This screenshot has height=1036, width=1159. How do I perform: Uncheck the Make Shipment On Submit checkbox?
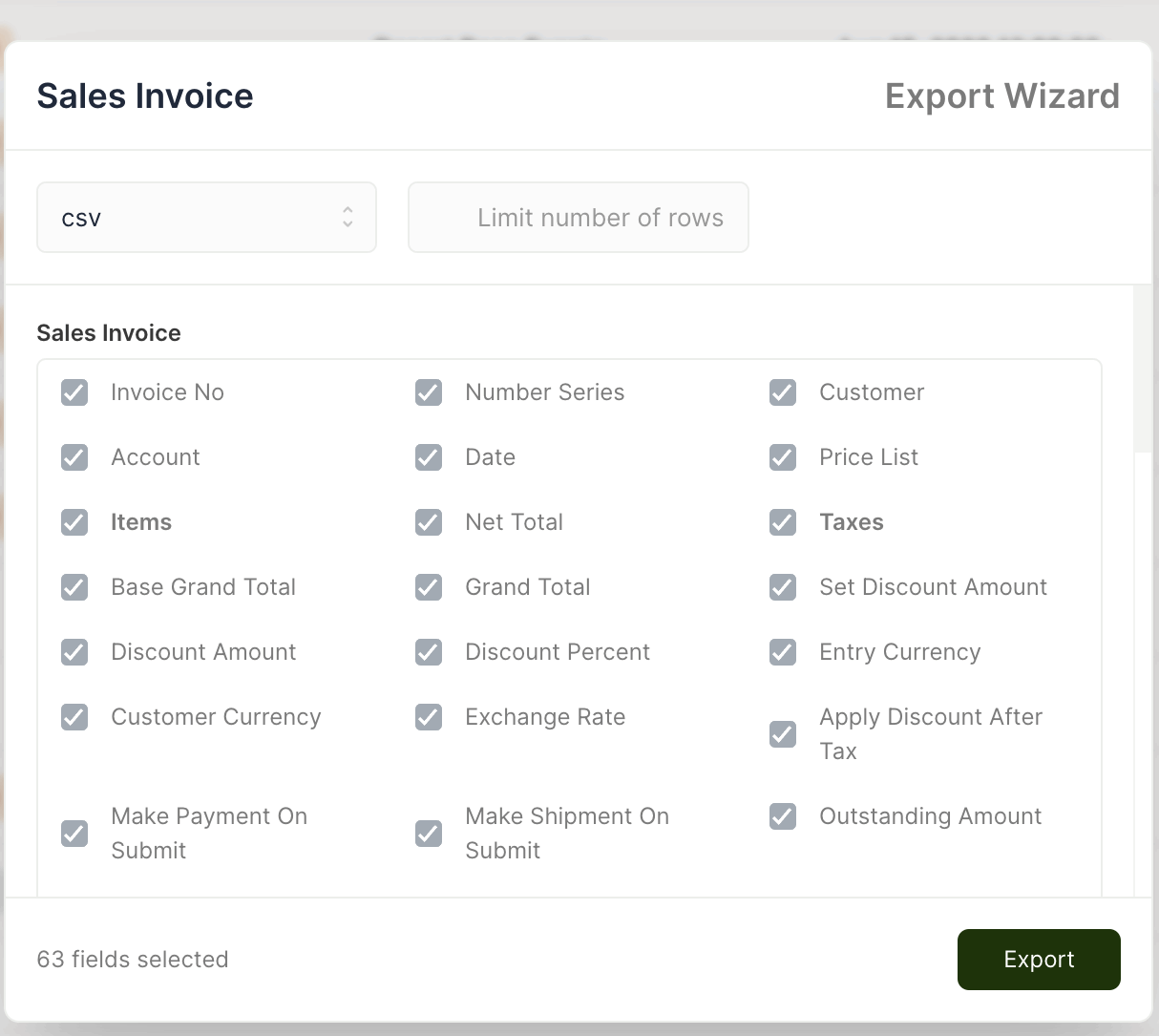429,834
